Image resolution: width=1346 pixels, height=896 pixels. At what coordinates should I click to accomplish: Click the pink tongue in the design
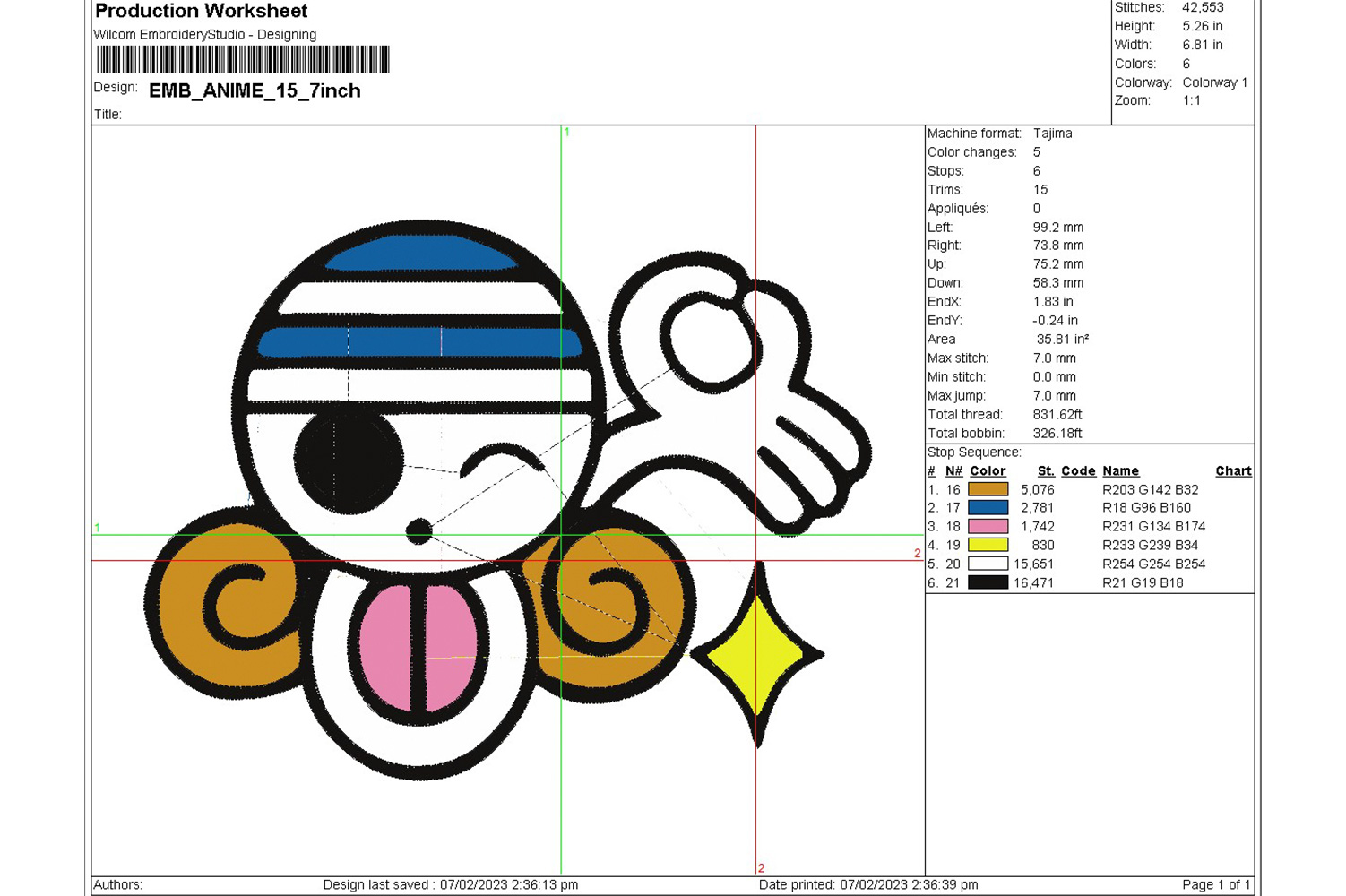(x=418, y=647)
